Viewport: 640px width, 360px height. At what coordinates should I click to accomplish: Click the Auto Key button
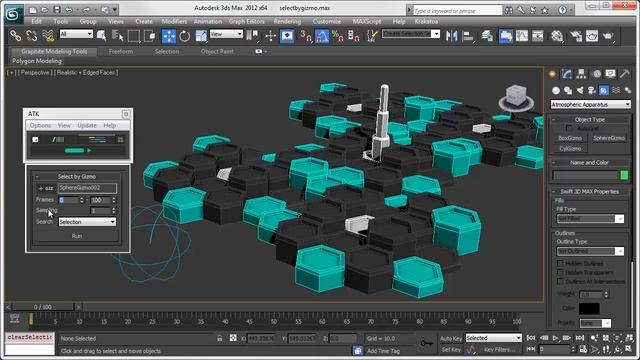coord(451,338)
